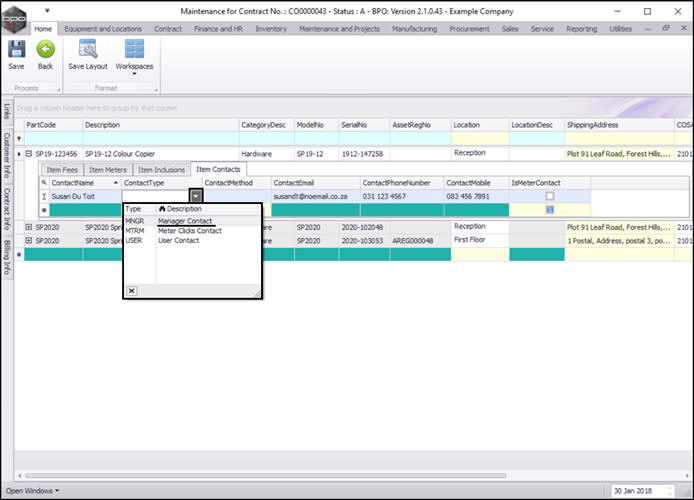Open the ContactType dropdown arrow
The image size is (694, 500).
(x=196, y=196)
